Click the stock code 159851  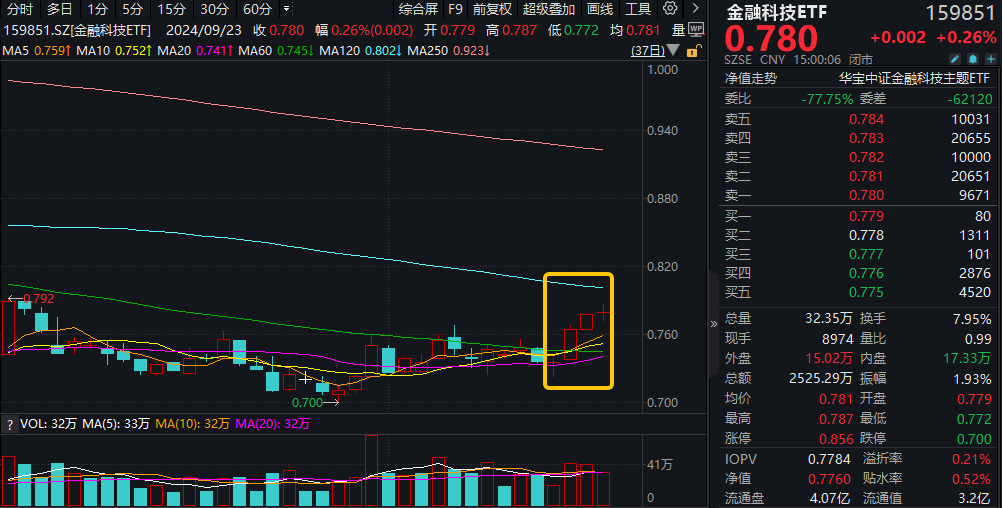pyautogui.click(x=961, y=12)
